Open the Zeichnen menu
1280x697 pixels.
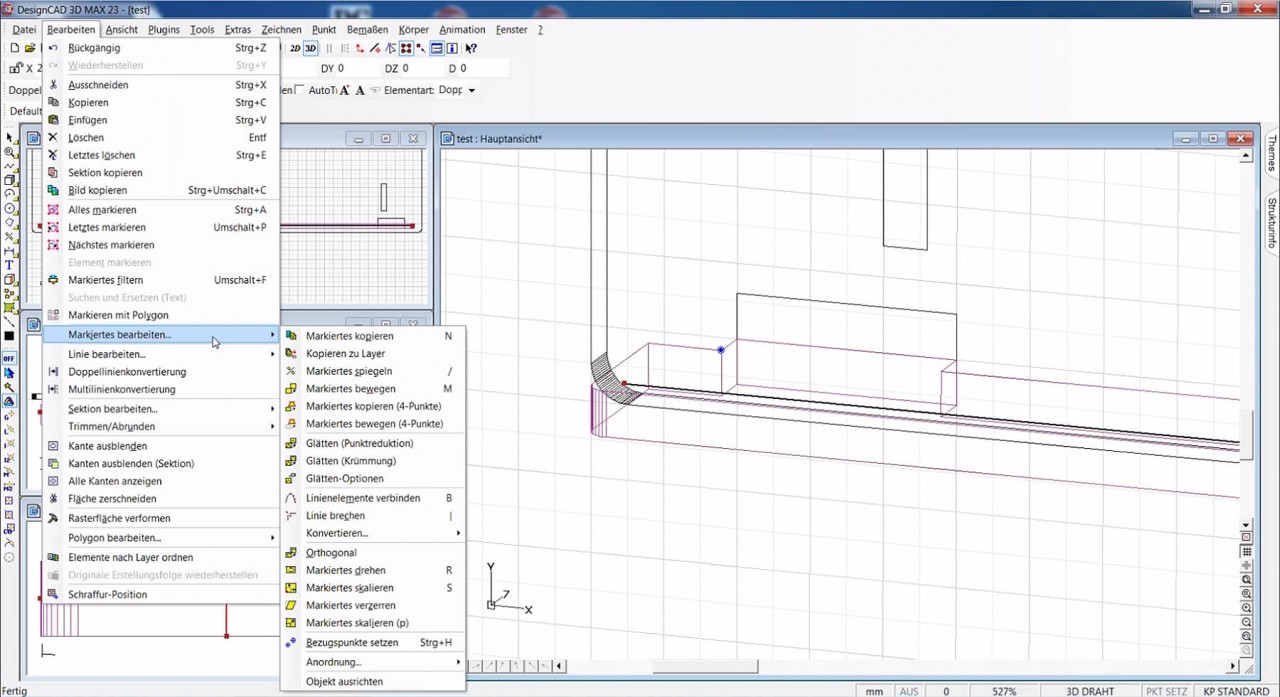click(281, 30)
